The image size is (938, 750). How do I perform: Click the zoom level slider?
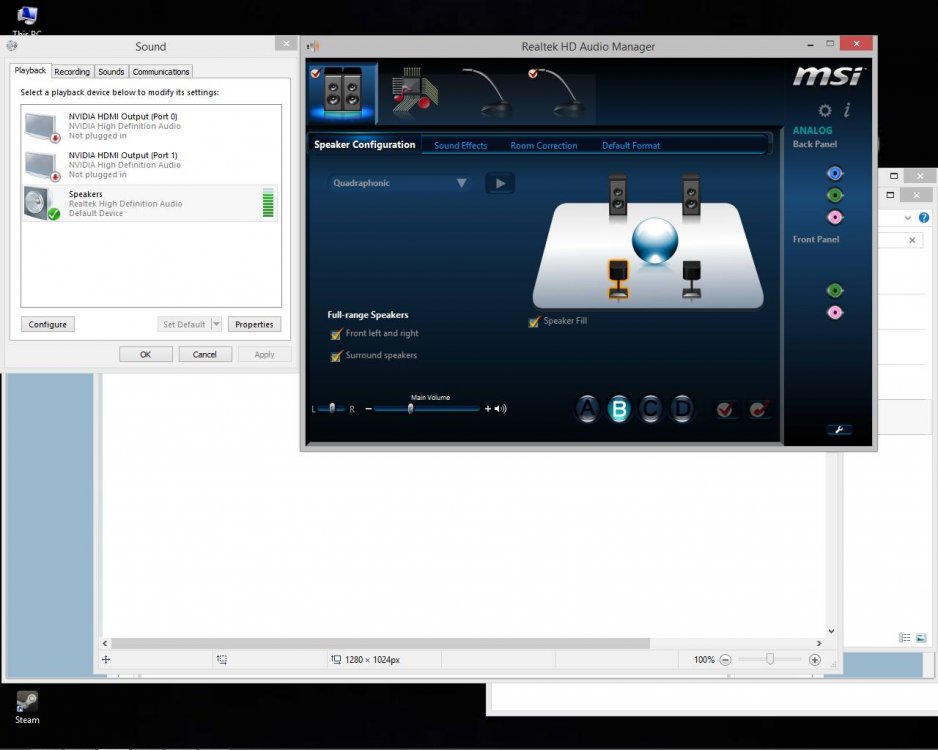770,659
